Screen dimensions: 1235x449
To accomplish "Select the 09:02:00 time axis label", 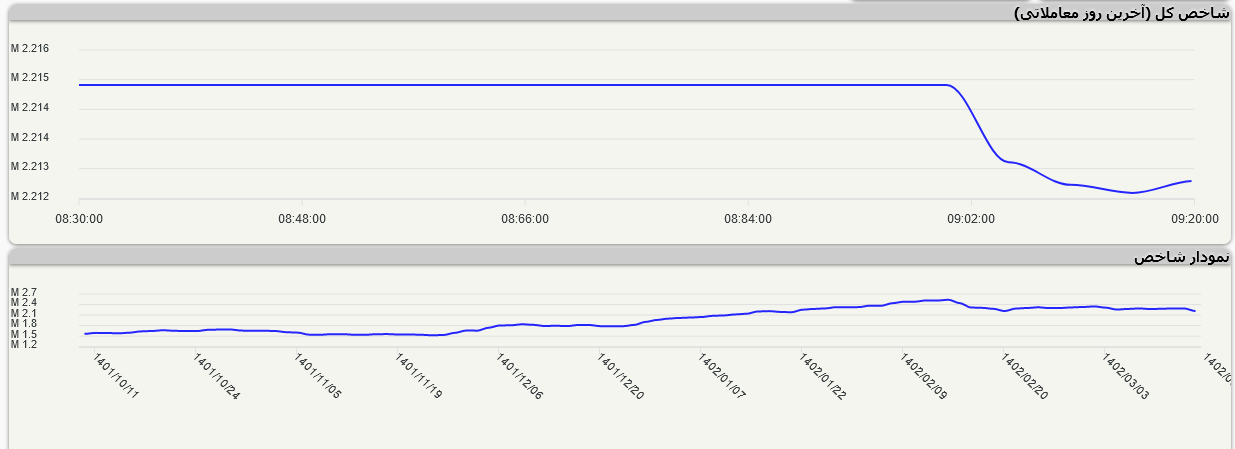I will 971,217.
